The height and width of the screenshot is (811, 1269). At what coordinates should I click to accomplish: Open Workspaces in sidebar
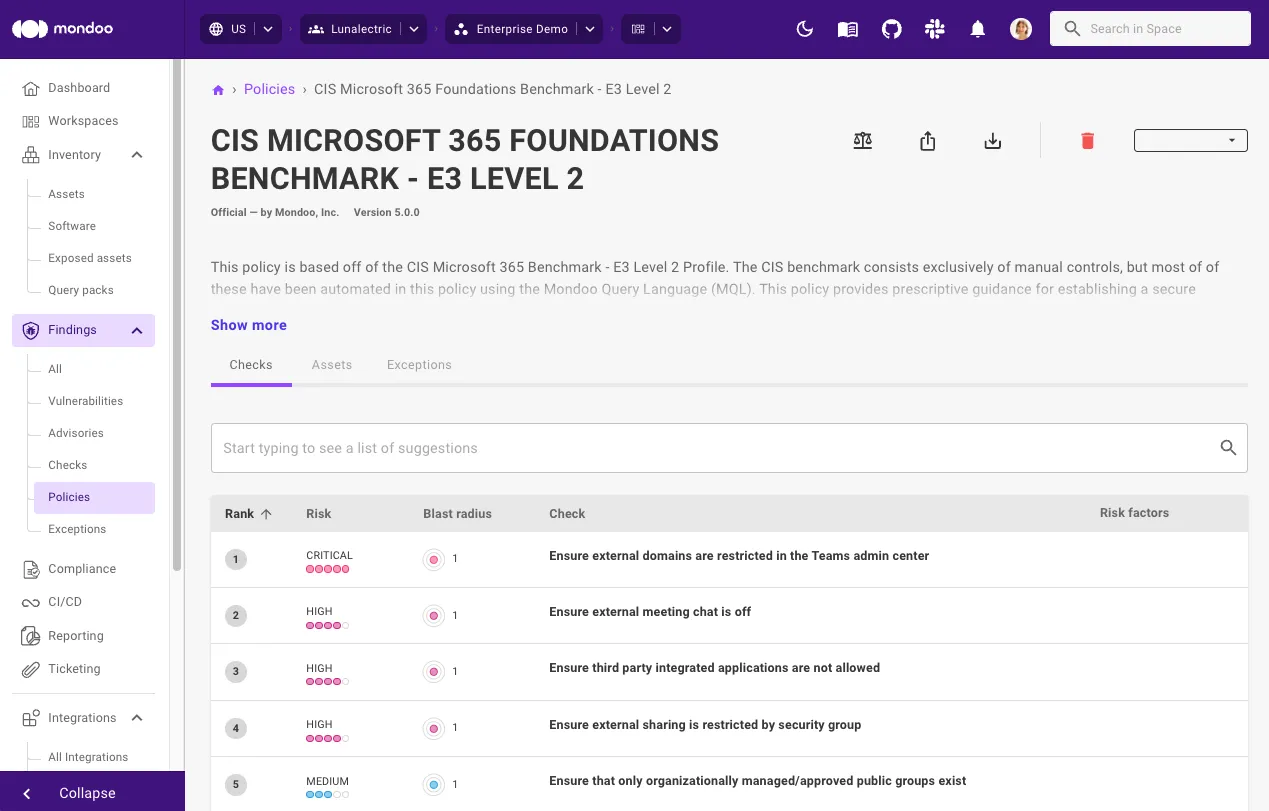[83, 121]
